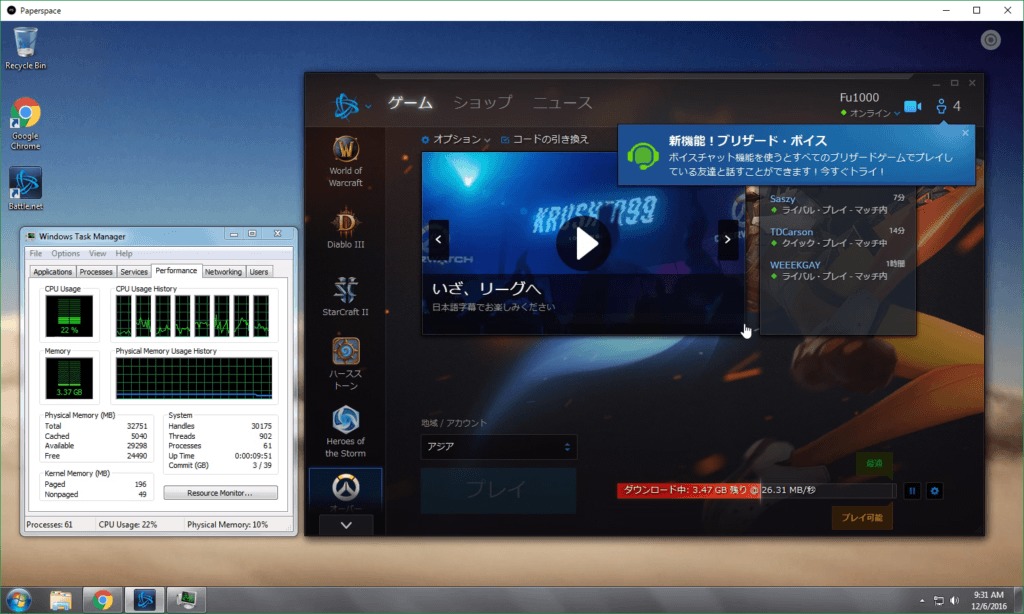Open the video camera streaming icon
Image resolution: width=1024 pixels, height=614 pixels.
pyautogui.click(x=912, y=106)
